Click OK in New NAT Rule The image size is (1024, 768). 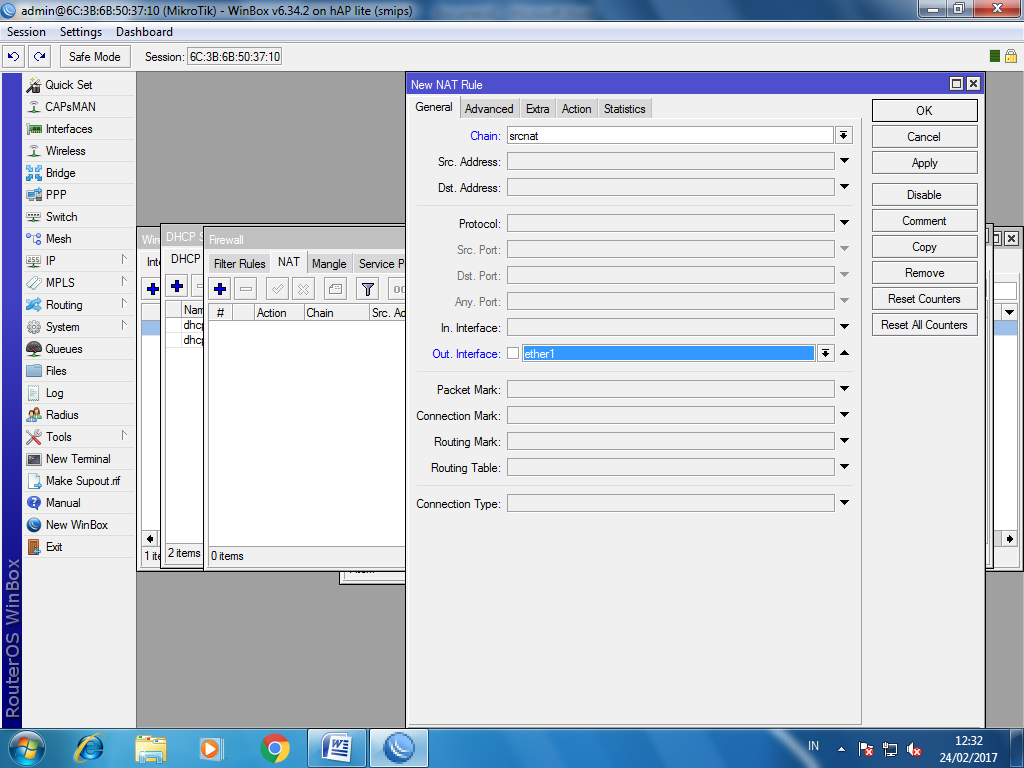(924, 110)
